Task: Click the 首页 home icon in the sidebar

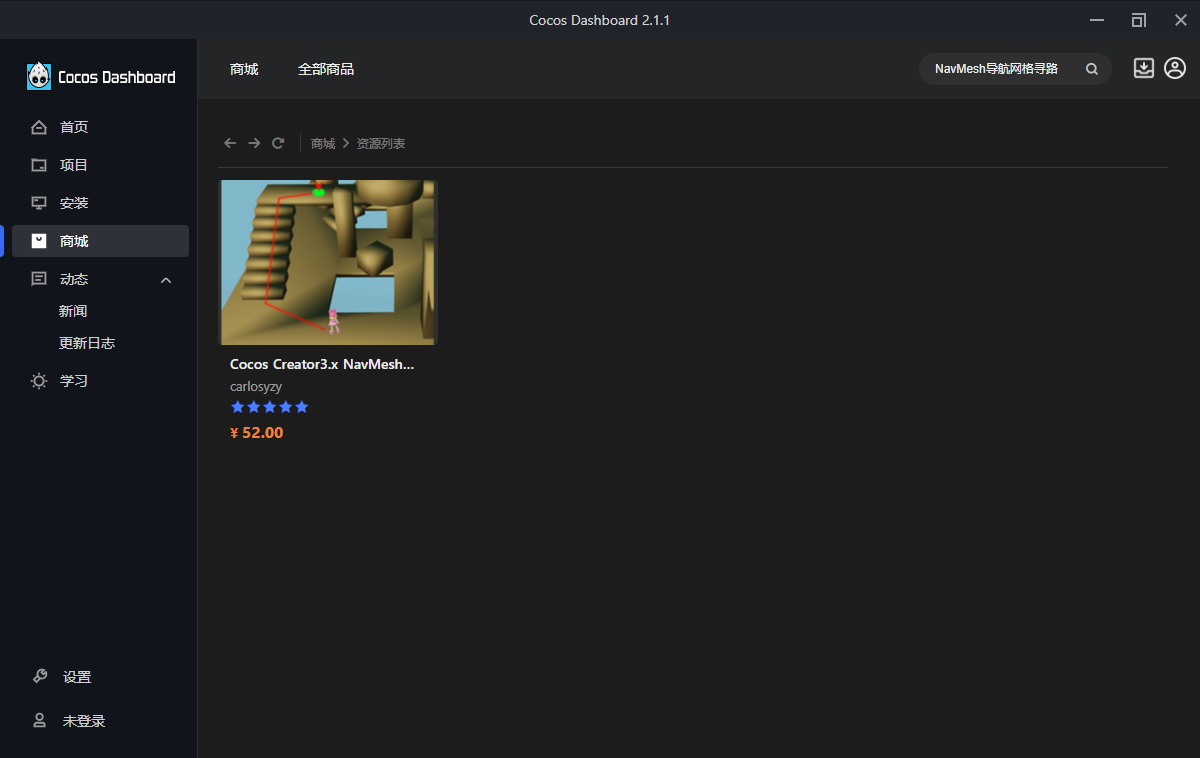Action: (x=39, y=127)
